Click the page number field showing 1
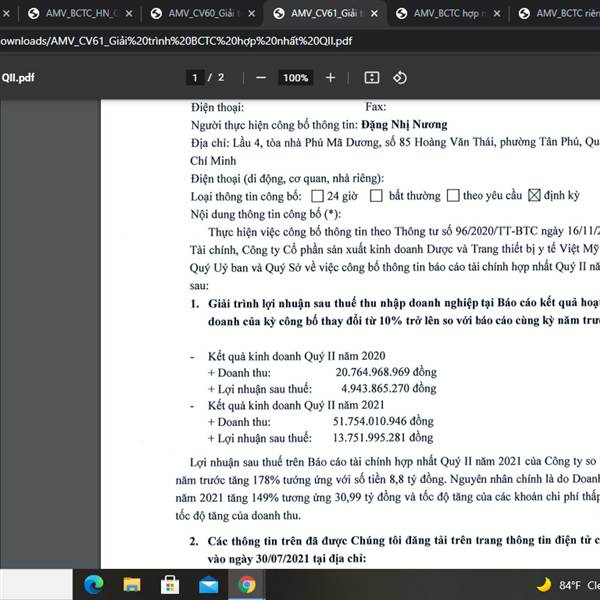Viewport: 600px width, 600px height. 195,78
